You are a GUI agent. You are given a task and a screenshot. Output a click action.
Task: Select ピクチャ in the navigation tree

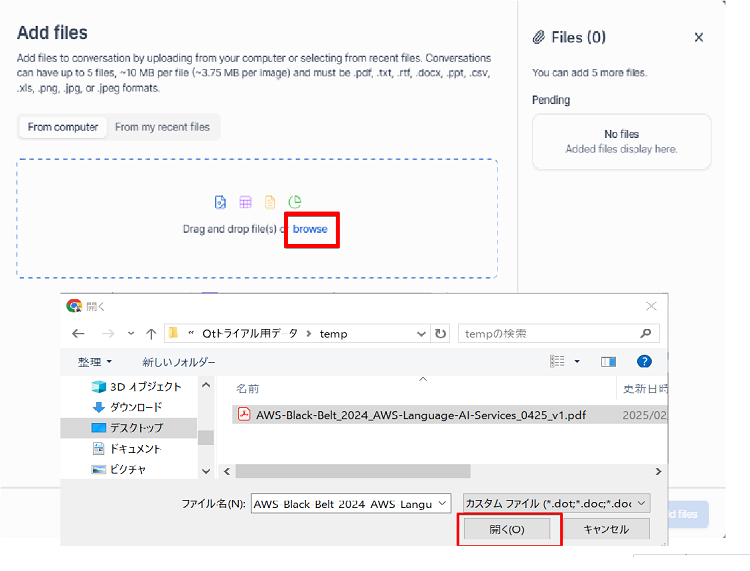(x=119, y=469)
